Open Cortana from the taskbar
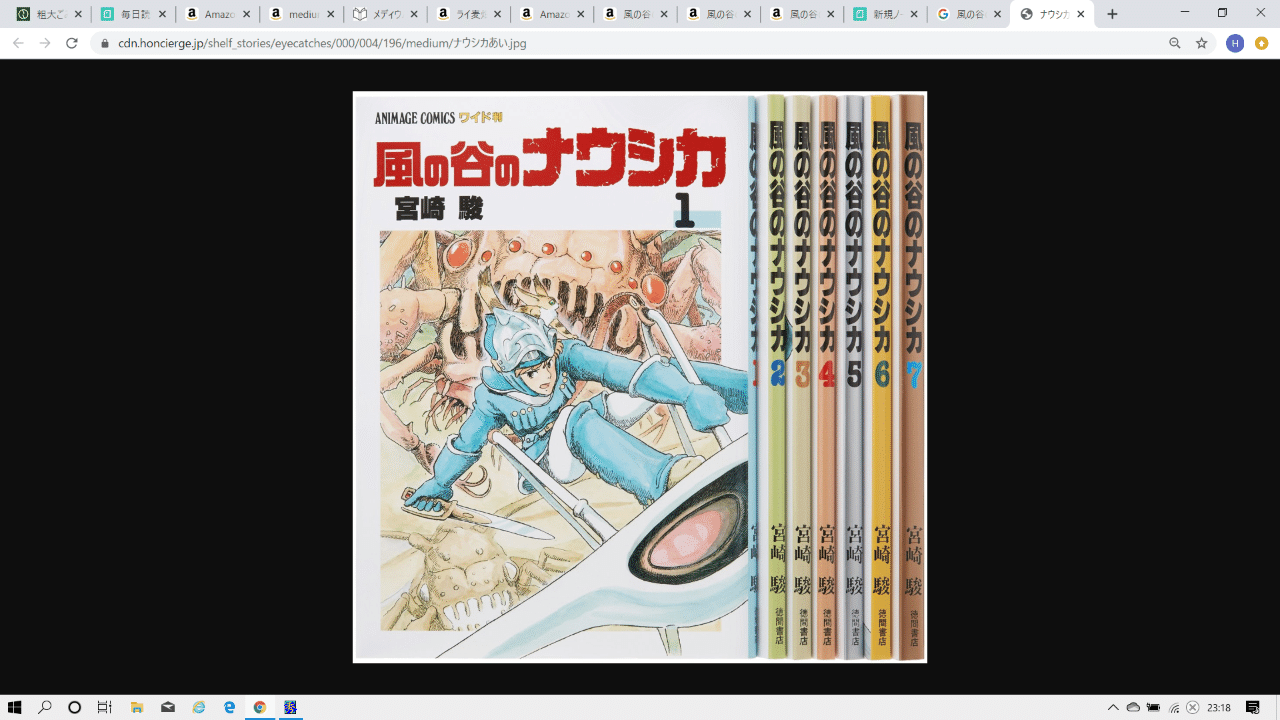Image resolution: width=1280 pixels, height=720 pixels. (75, 707)
